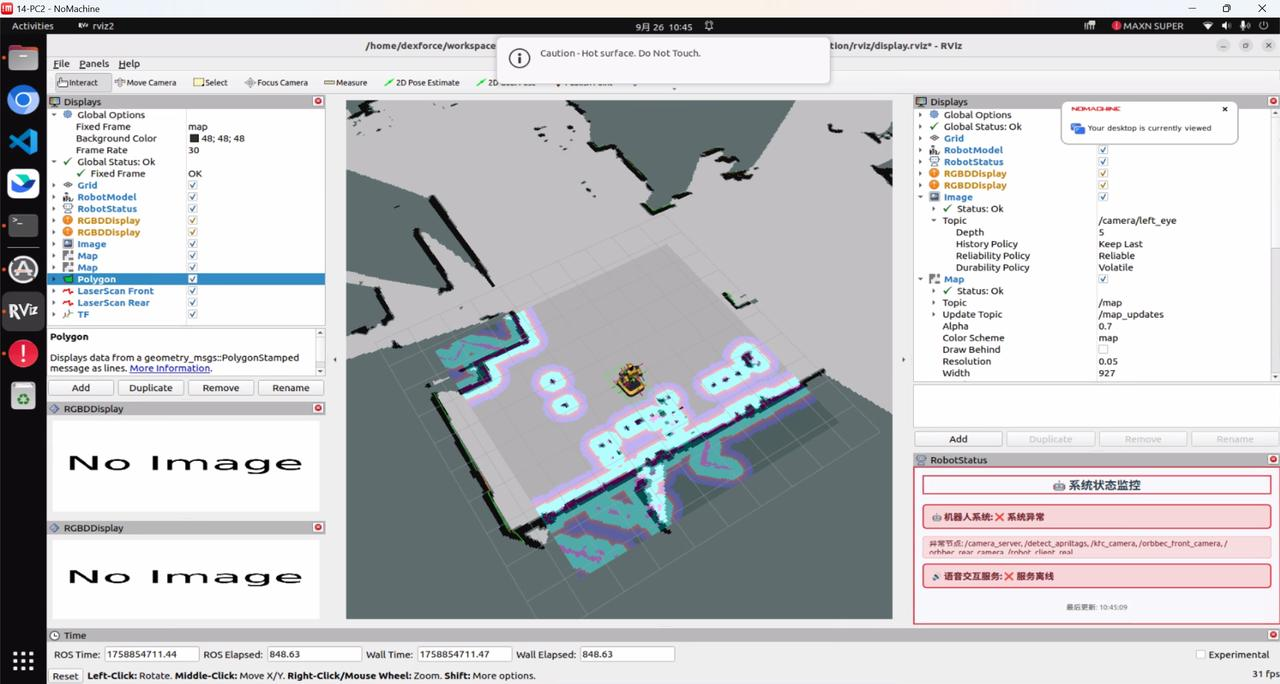
Task: Expand Update Topic property under Map
Action: [934, 314]
